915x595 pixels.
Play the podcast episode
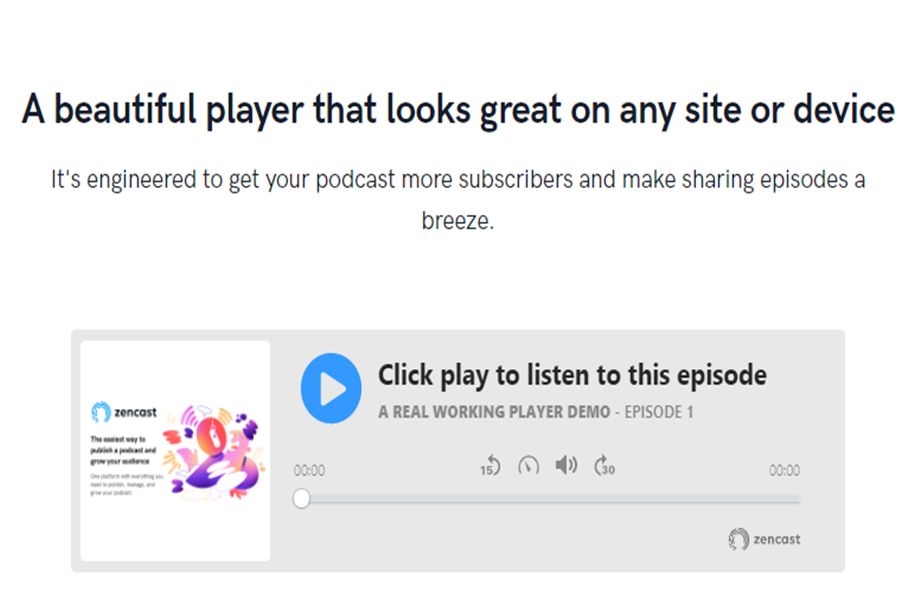pyautogui.click(x=331, y=388)
